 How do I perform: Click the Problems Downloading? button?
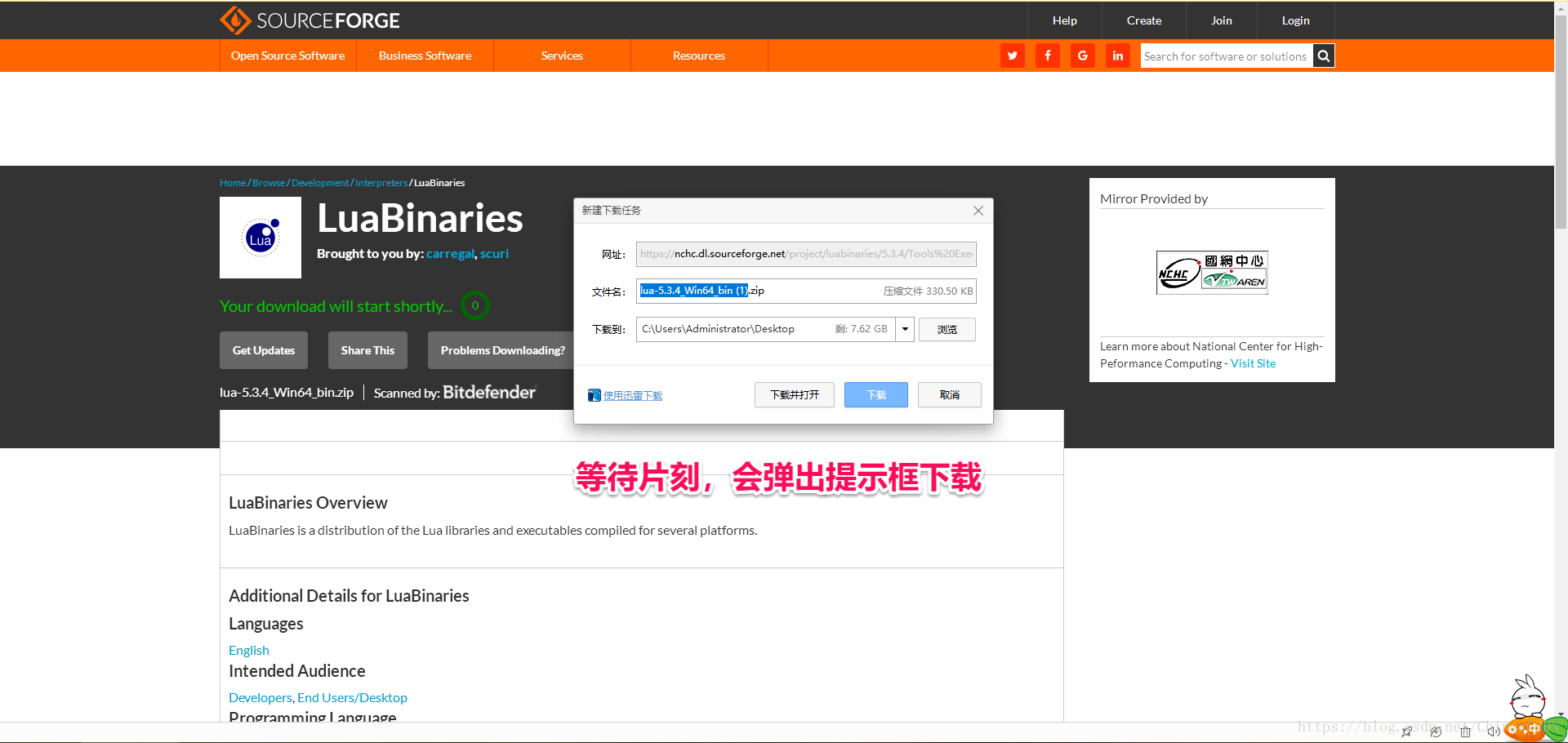(502, 350)
